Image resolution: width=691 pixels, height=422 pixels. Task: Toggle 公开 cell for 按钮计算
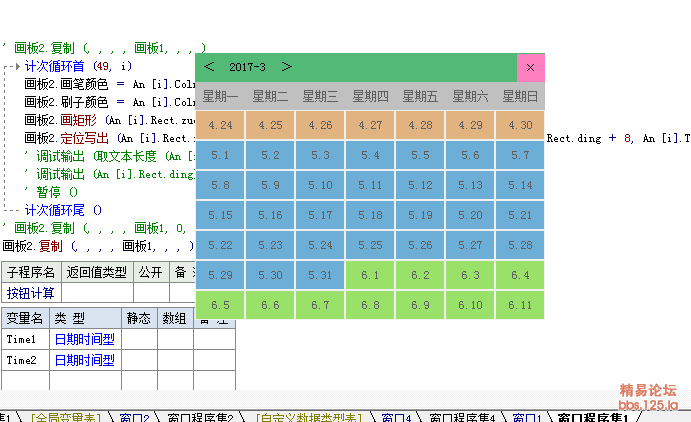(149, 293)
